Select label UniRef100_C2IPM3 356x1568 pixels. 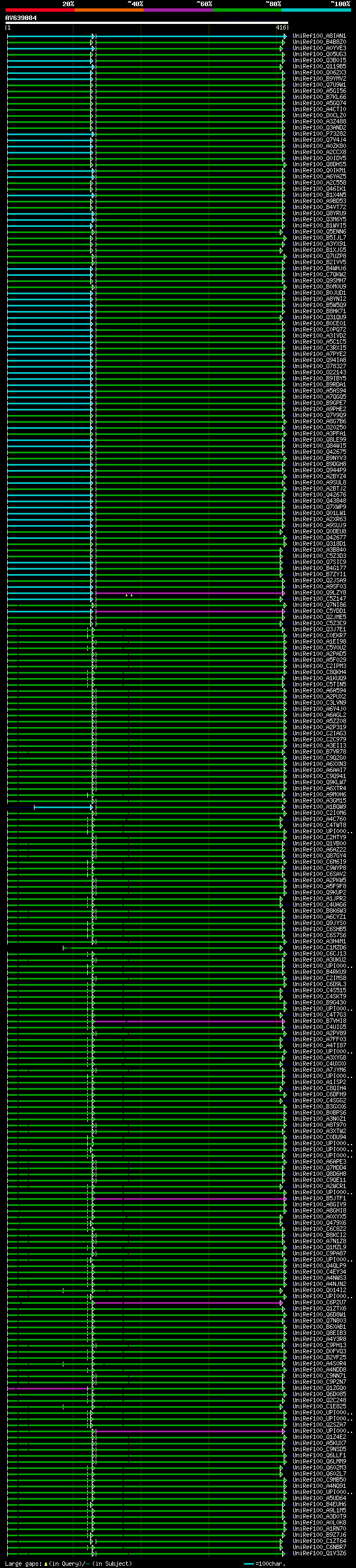click(x=319, y=666)
